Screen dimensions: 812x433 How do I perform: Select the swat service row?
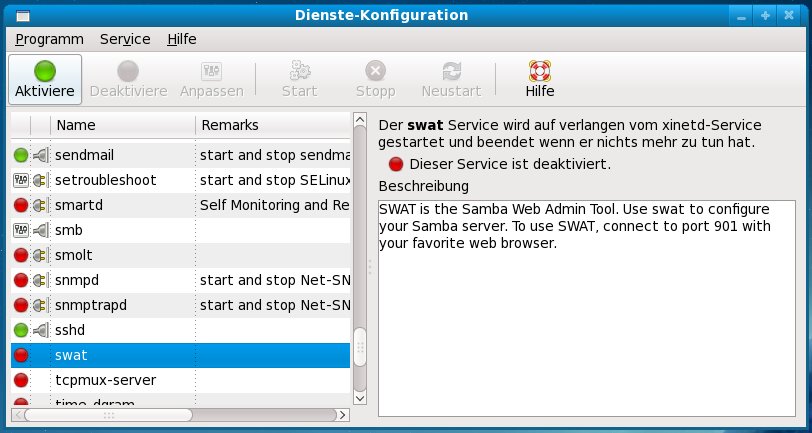click(x=180, y=355)
